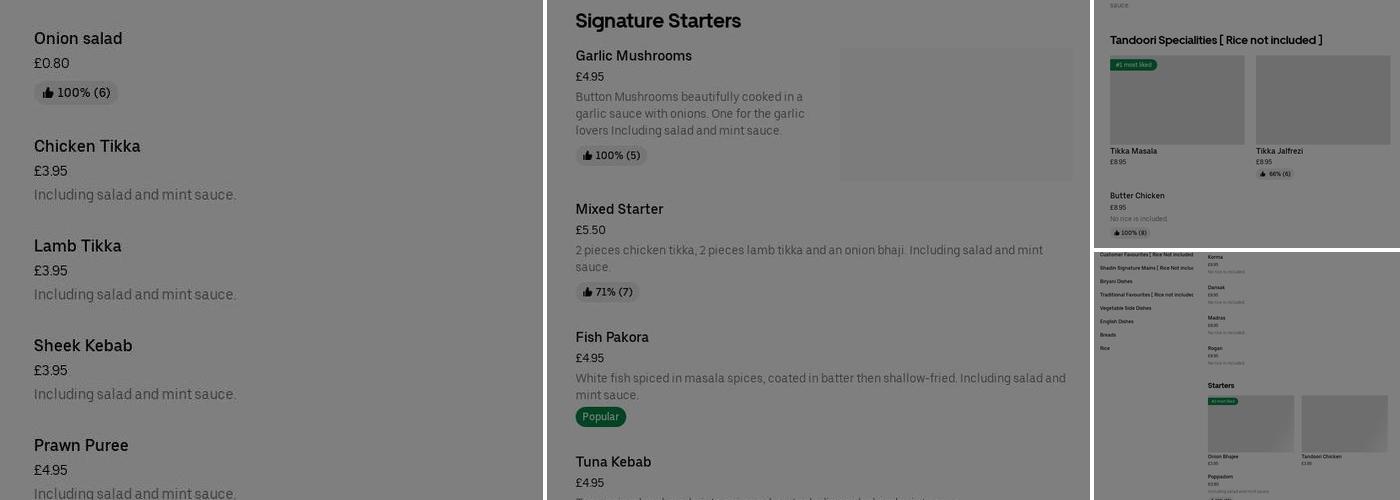Click the 71% thumbs-up rating for Mixed Starter
1400x500 pixels.
coord(607,292)
